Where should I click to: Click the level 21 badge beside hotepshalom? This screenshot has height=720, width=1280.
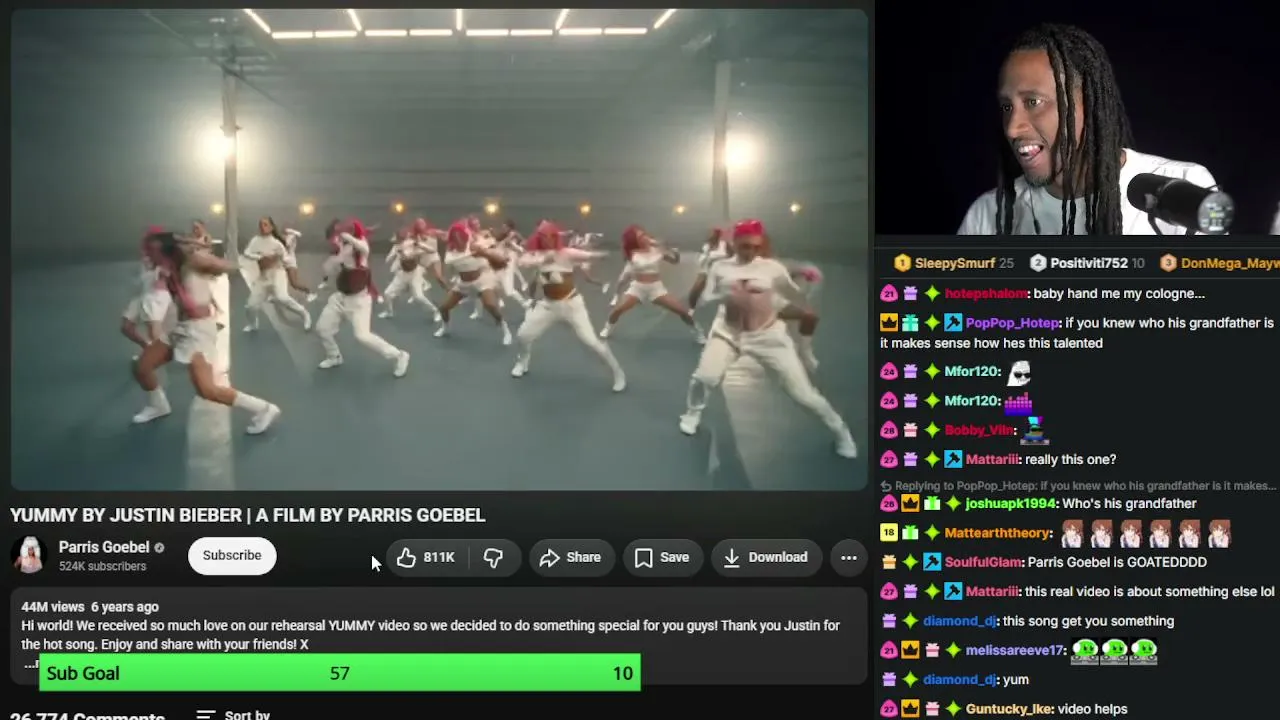pyautogui.click(x=888, y=294)
